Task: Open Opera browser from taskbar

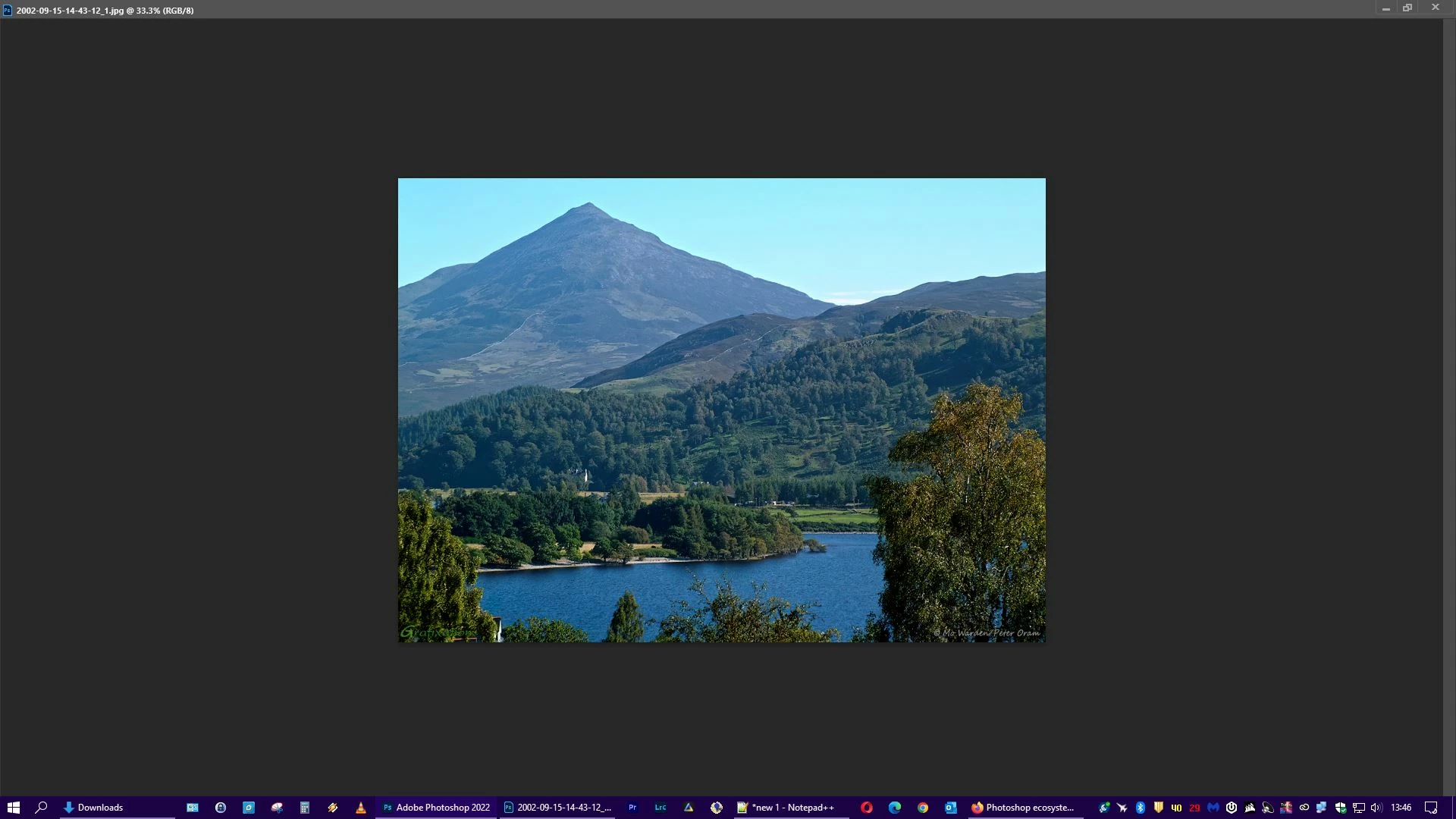Action: point(867,808)
